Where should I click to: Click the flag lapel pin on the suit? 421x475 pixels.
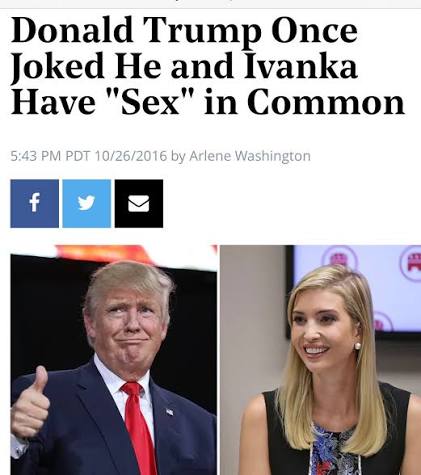tap(170, 412)
